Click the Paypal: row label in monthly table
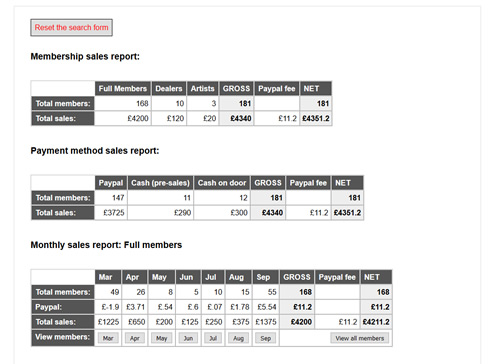This screenshot has height=364, width=500. tap(63, 307)
